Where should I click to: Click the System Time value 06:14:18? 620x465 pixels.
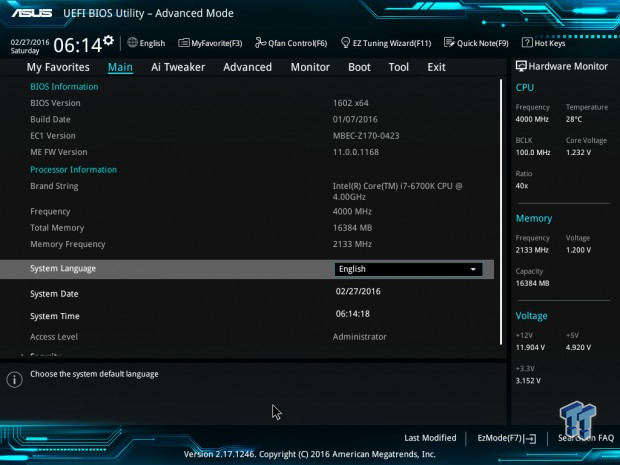pyautogui.click(x=353, y=314)
